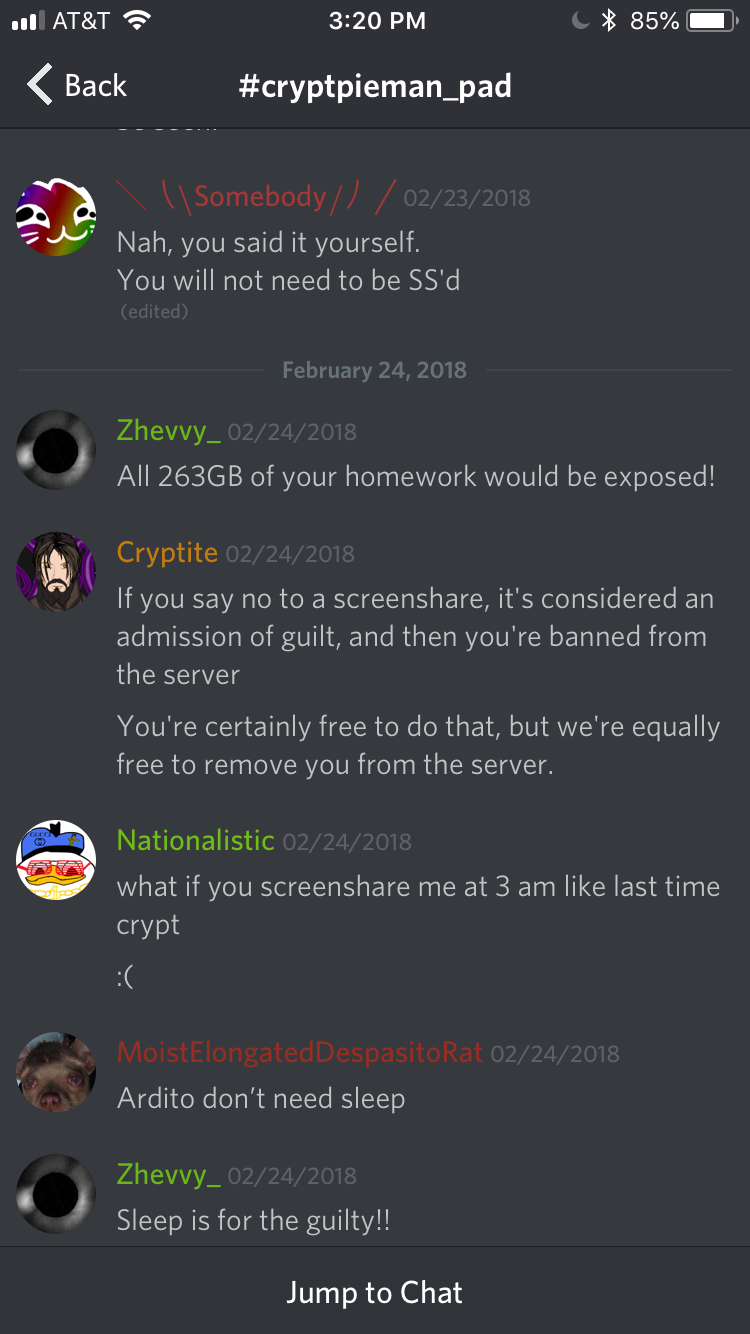Image resolution: width=750 pixels, height=1334 pixels.
Task: Tap the Back chevron arrow icon
Action: (39, 85)
